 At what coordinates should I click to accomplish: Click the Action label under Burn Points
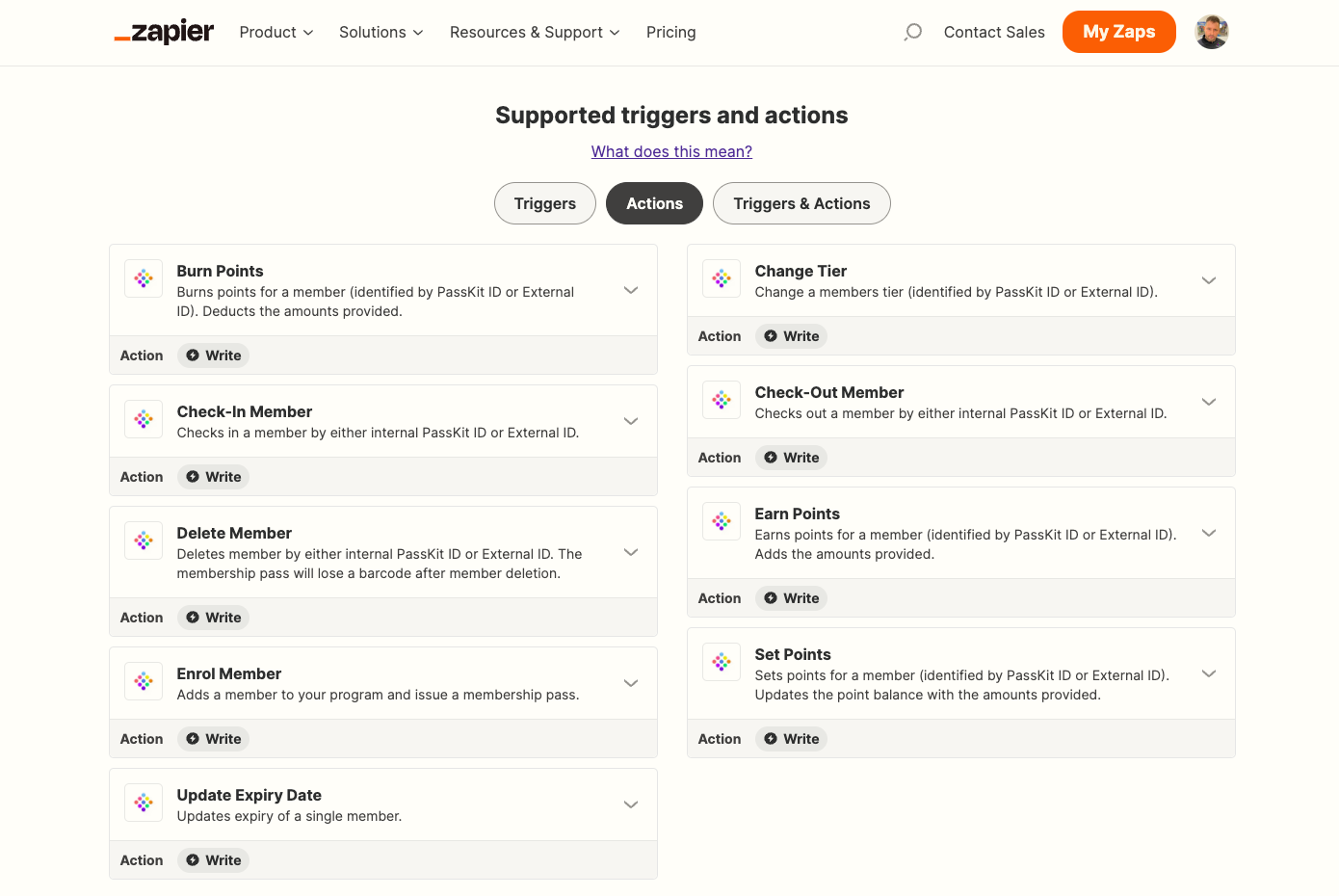(x=142, y=356)
